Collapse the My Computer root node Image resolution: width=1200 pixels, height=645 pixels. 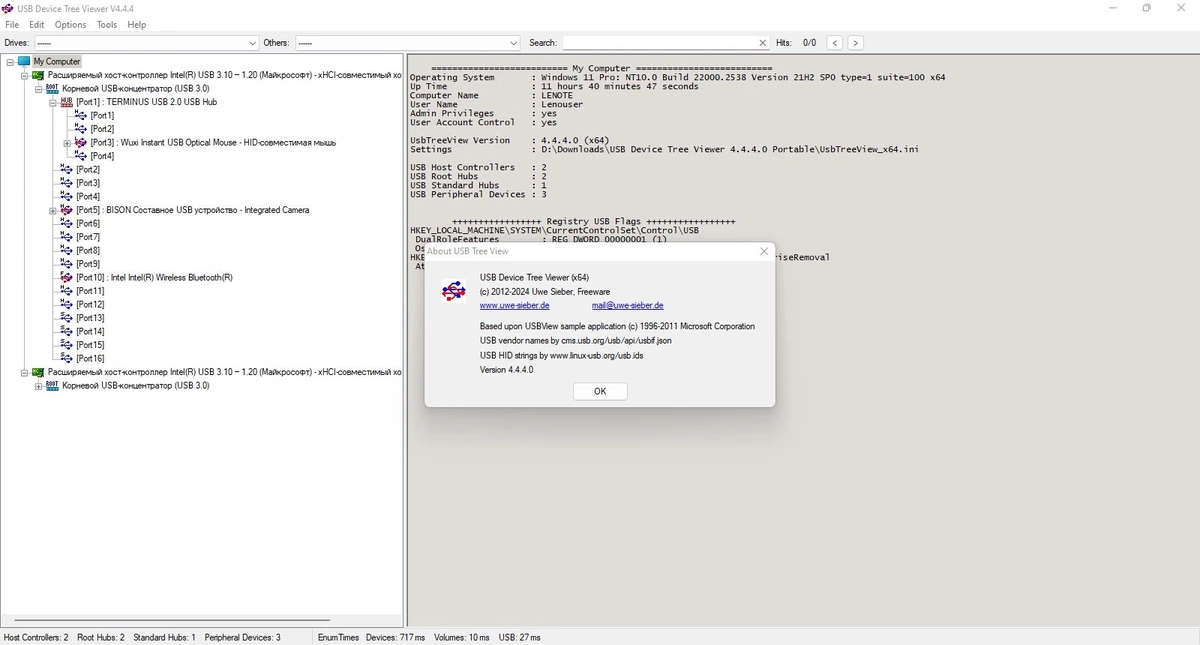pos(10,62)
